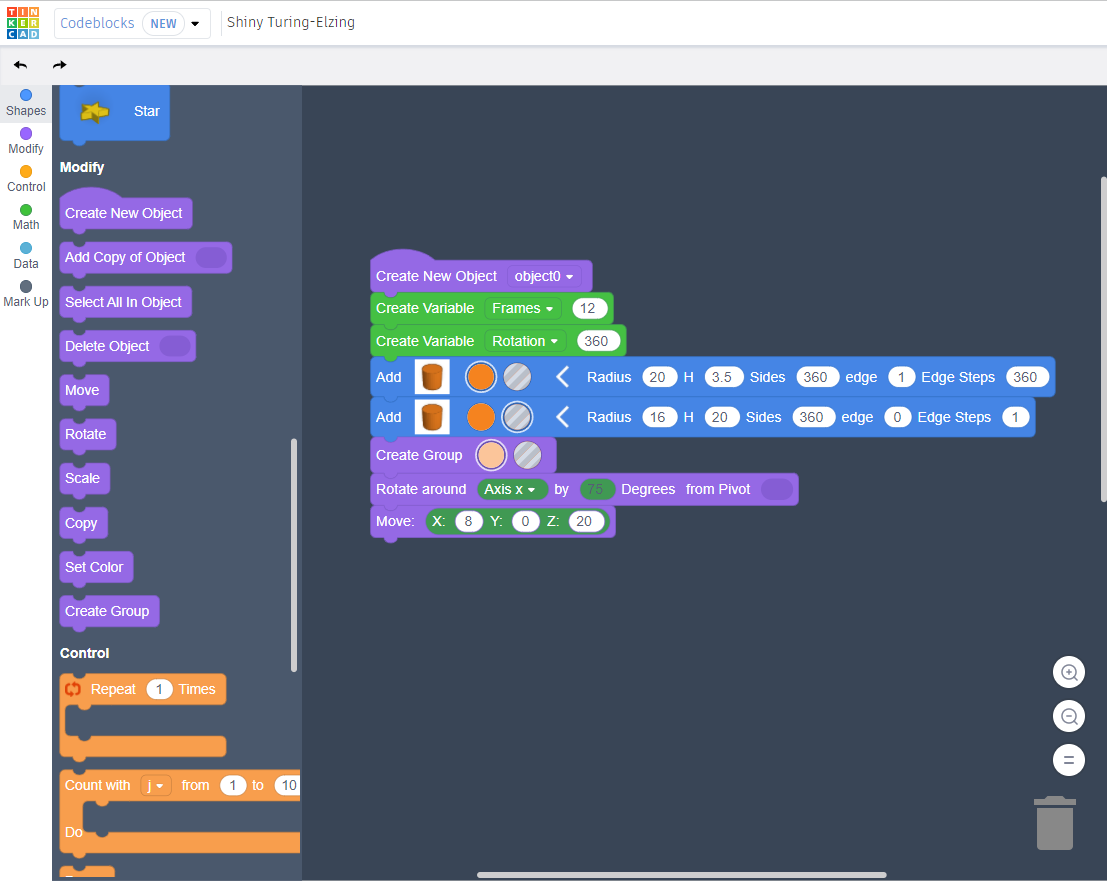Image resolution: width=1107 pixels, height=881 pixels.
Task: Click the orange color swatch on the Add block
Action: pos(481,377)
